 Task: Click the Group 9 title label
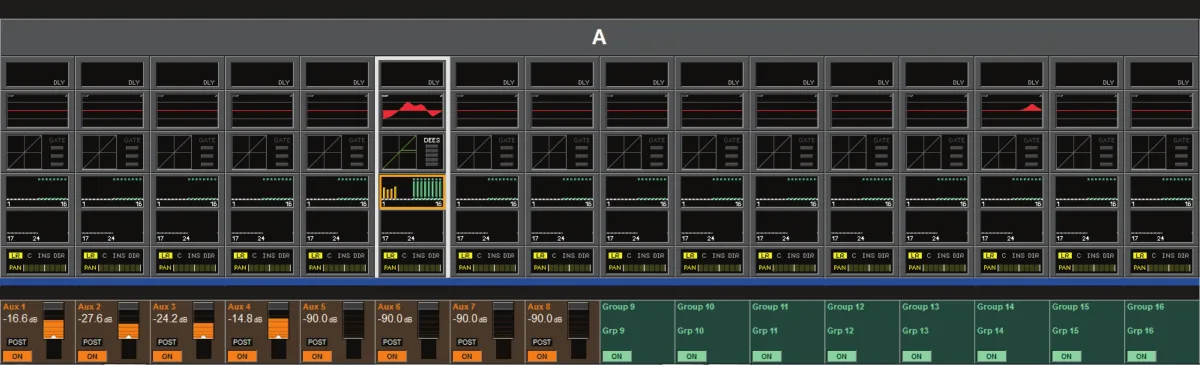(x=618, y=307)
